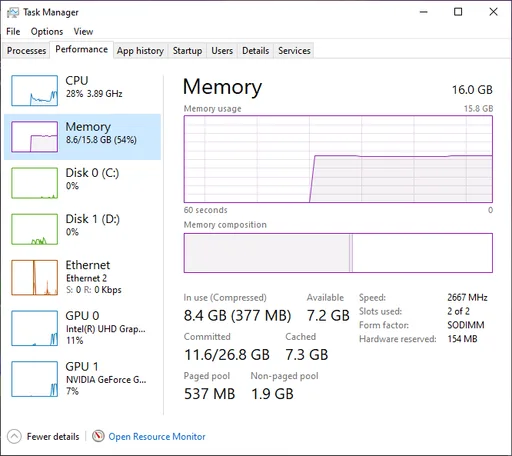Collapse view with Fewer details arrow icon

coord(14,436)
